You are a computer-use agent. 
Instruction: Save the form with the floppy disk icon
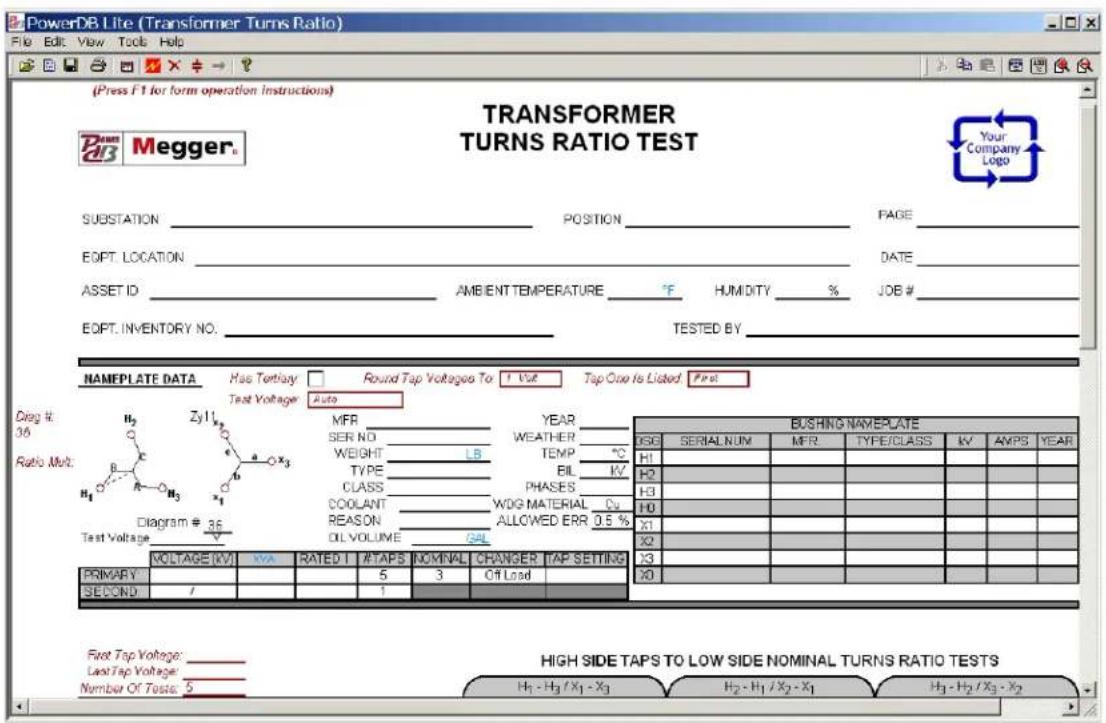[x=71, y=66]
